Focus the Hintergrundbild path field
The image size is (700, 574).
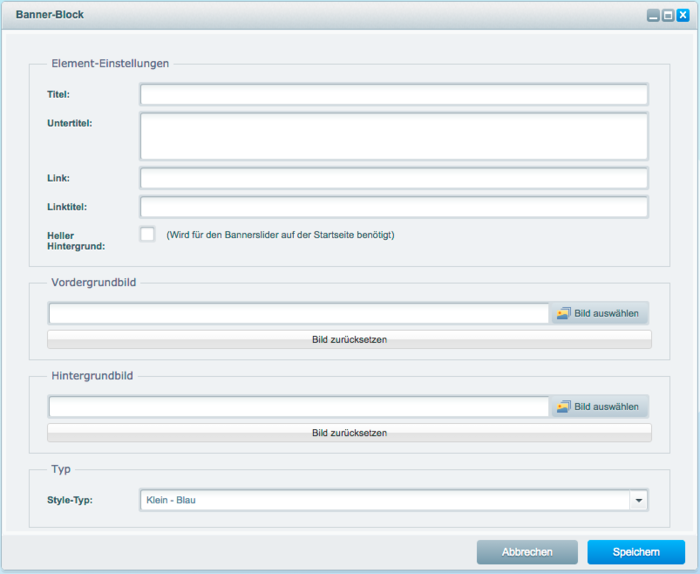pos(298,407)
